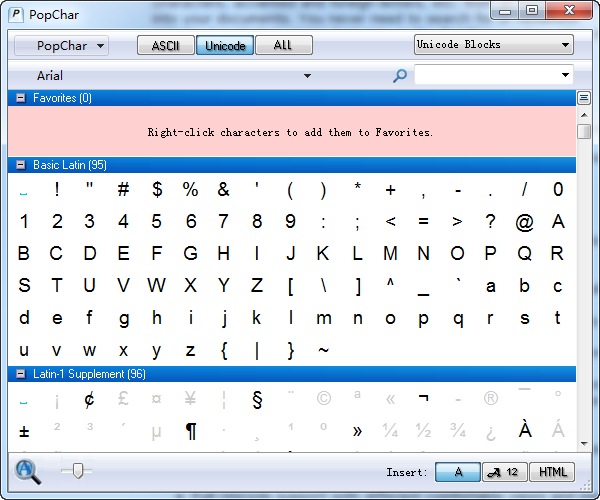The image size is (600, 500).
Task: Select the section sign § character
Action: point(257,400)
